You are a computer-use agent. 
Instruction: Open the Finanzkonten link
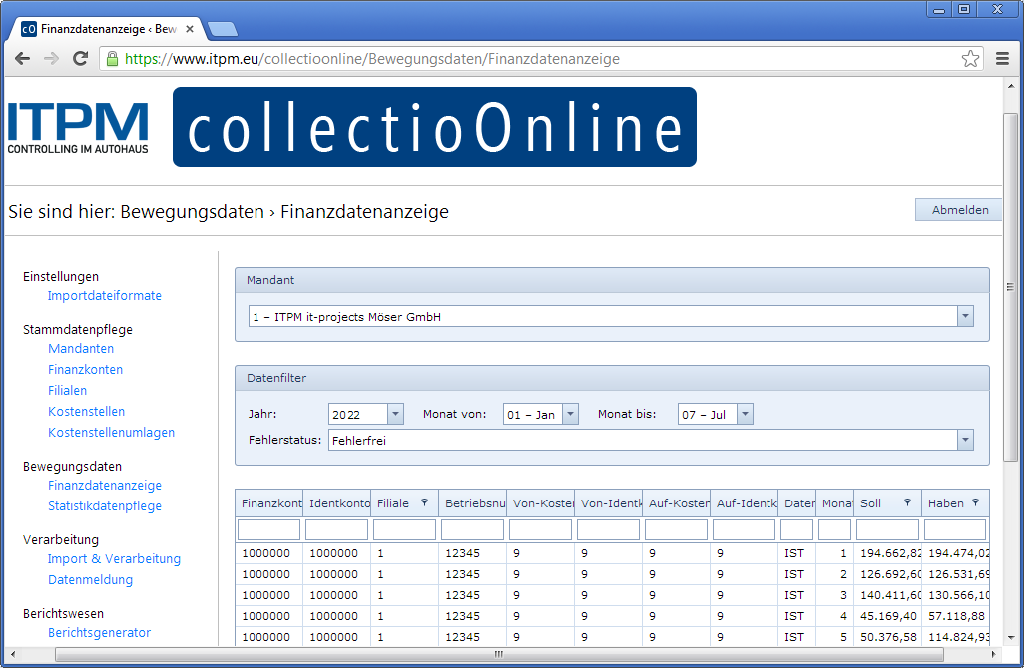click(86, 370)
